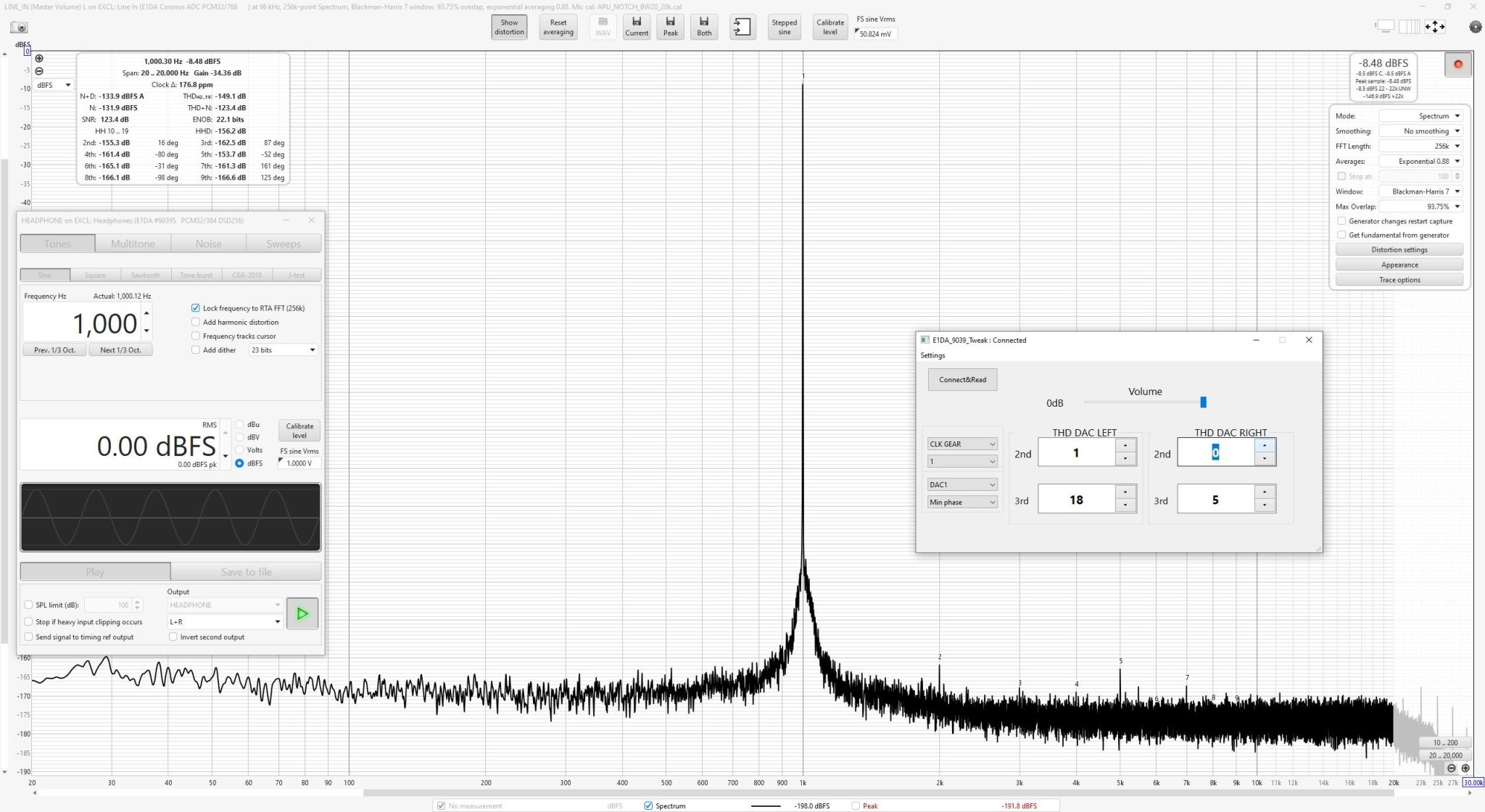Zoom in vertical axis plus icon
The height and width of the screenshot is (812, 1485).
(39, 59)
